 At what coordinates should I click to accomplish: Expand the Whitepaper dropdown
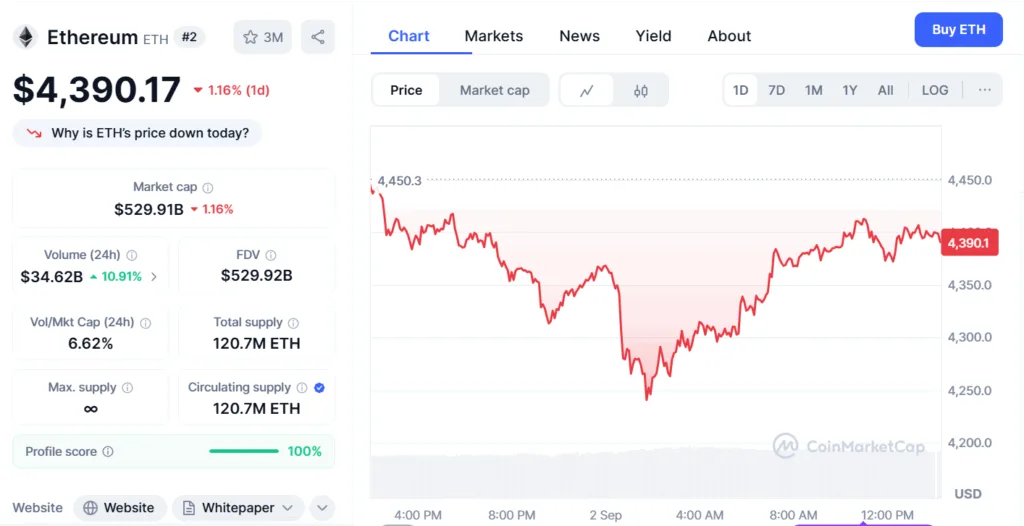pos(238,508)
